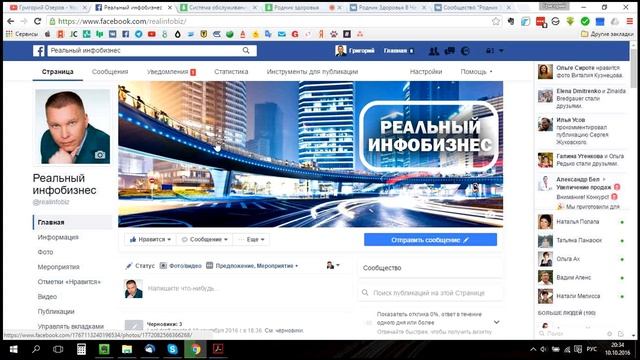This screenshot has height=360, width=640.
Task: Open Инструменты для публикации tab
Action: (x=312, y=71)
